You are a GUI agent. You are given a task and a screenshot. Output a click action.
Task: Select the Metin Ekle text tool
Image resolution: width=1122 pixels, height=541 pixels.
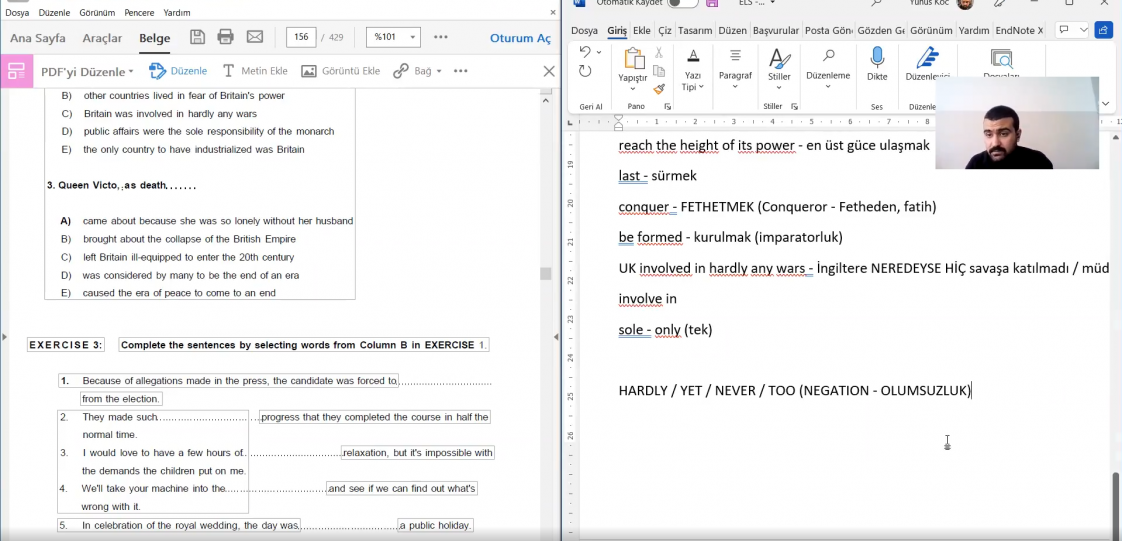pyautogui.click(x=255, y=71)
